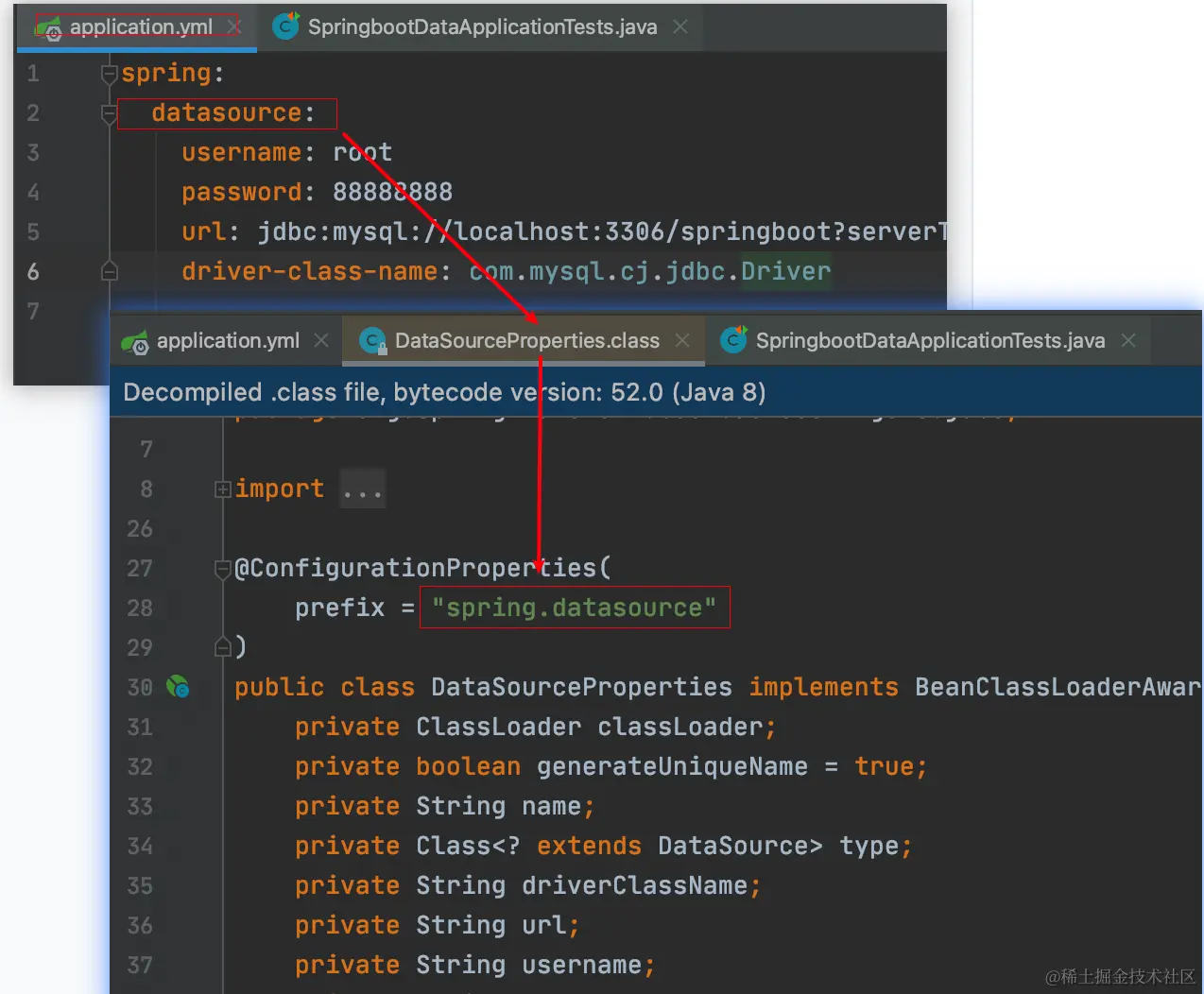Close application.yml tab in back window

click(234, 26)
